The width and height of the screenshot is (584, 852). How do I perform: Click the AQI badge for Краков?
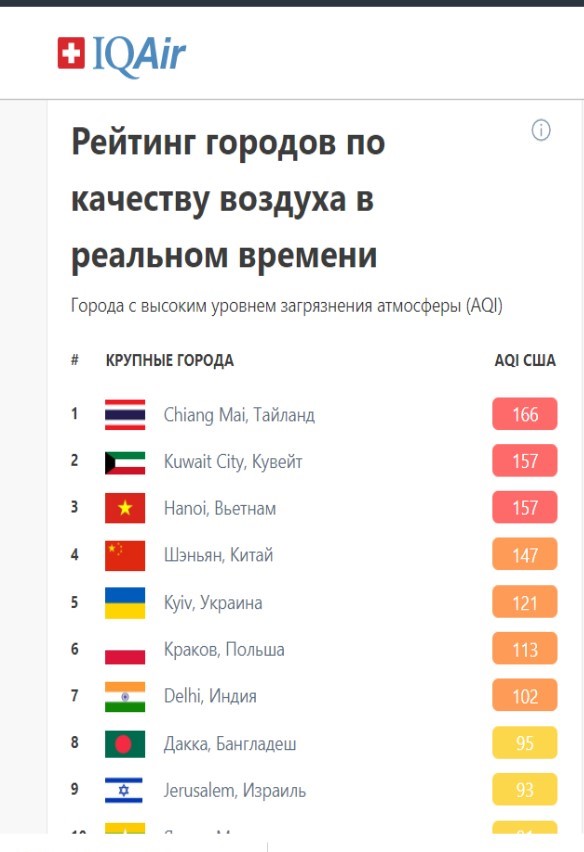(x=524, y=649)
